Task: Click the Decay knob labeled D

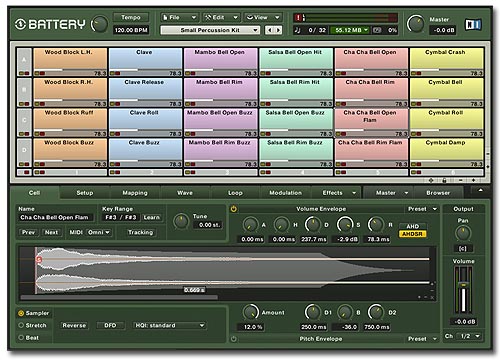Action: 313,225
